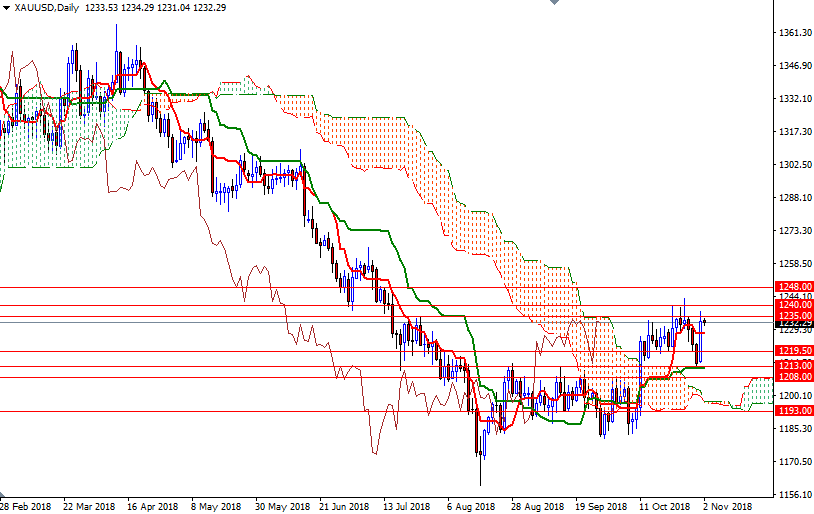The image size is (814, 514).
Task: Select the 1240.00 red price level label
Action: [793, 305]
